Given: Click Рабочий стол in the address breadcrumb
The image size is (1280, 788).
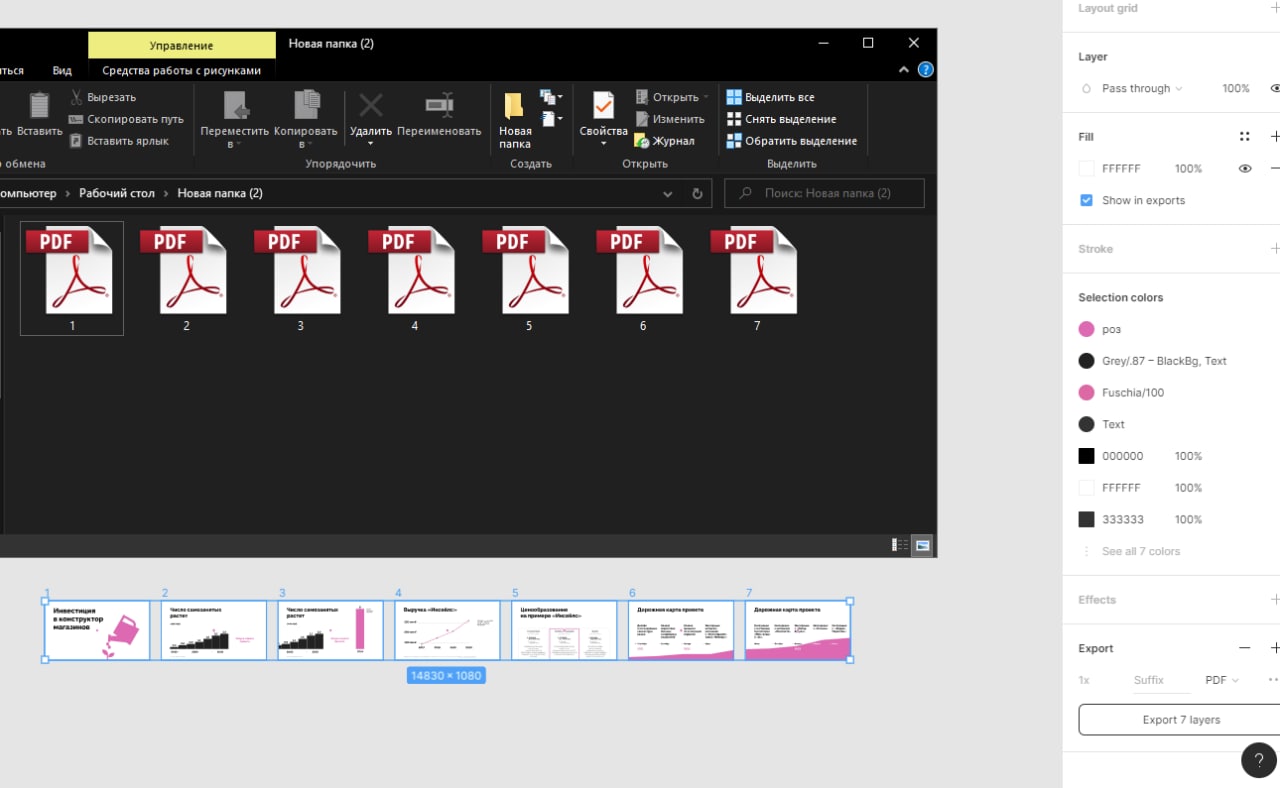Looking at the screenshot, I should coord(117,193).
